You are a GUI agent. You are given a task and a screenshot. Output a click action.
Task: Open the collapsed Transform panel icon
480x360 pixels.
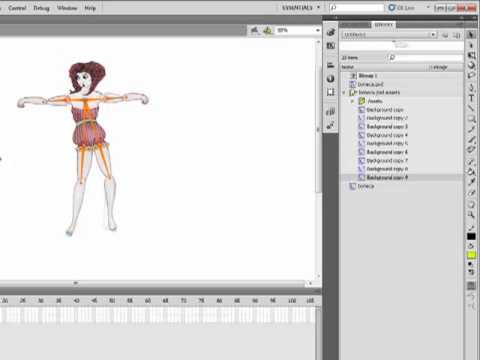click(x=330, y=92)
